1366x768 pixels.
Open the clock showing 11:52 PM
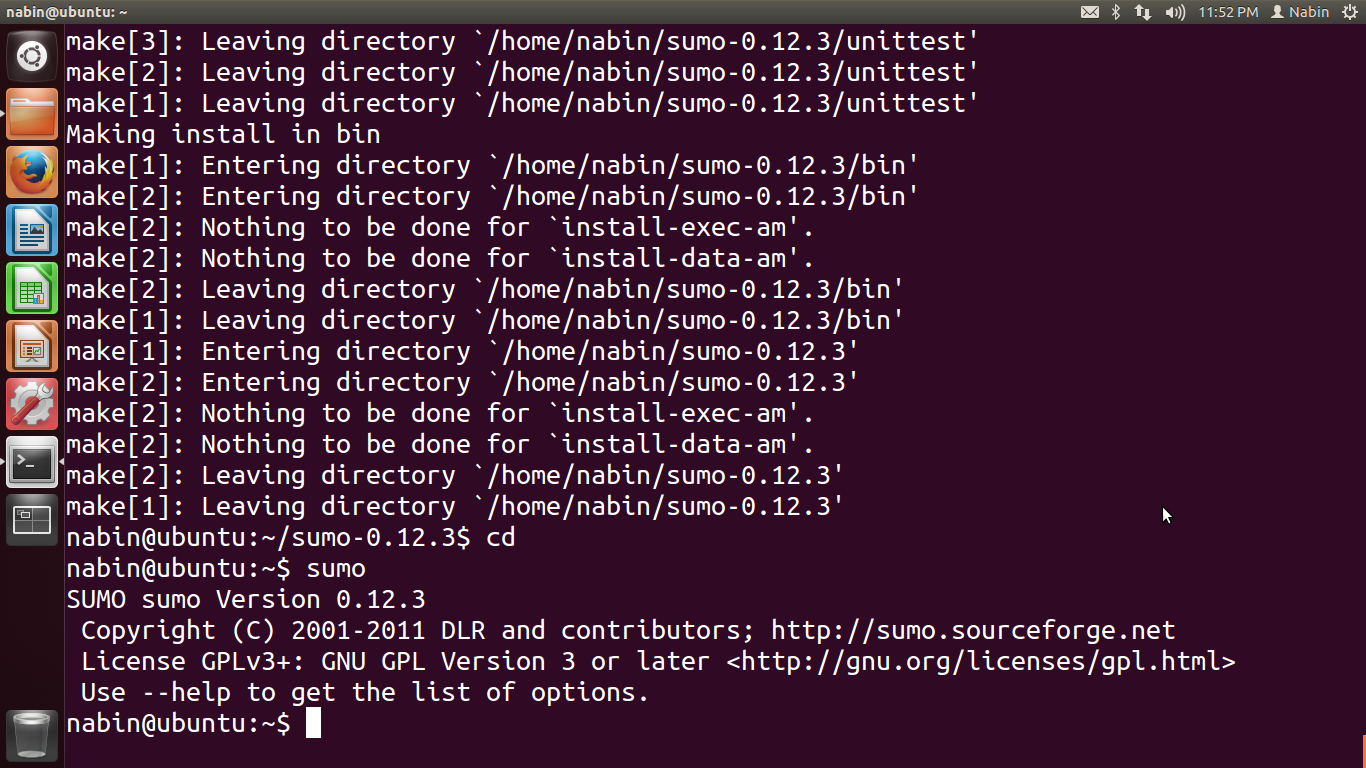[x=1227, y=12]
